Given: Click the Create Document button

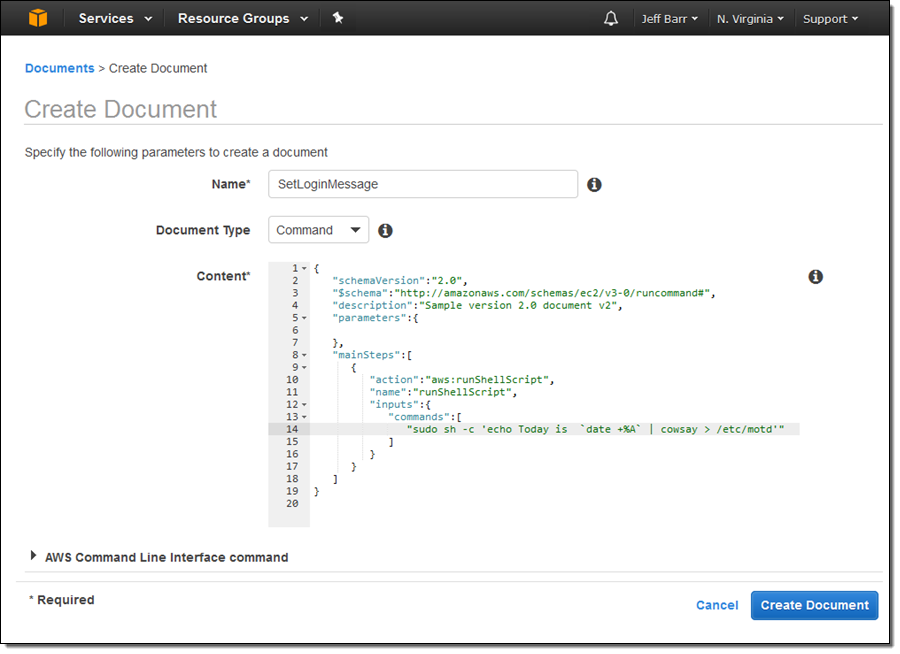Looking at the screenshot, I should click(814, 605).
